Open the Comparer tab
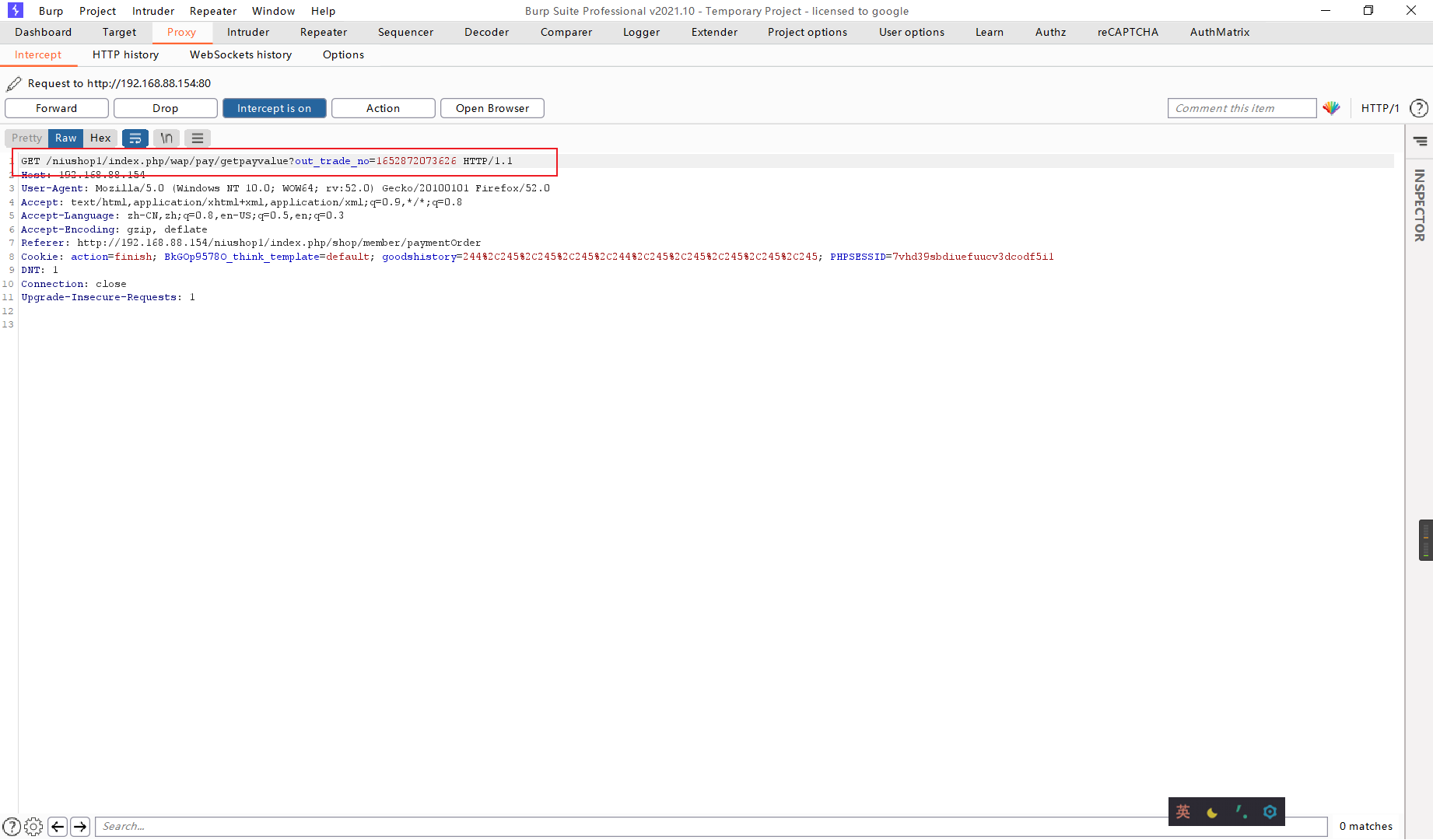This screenshot has width=1433, height=840. point(566,32)
